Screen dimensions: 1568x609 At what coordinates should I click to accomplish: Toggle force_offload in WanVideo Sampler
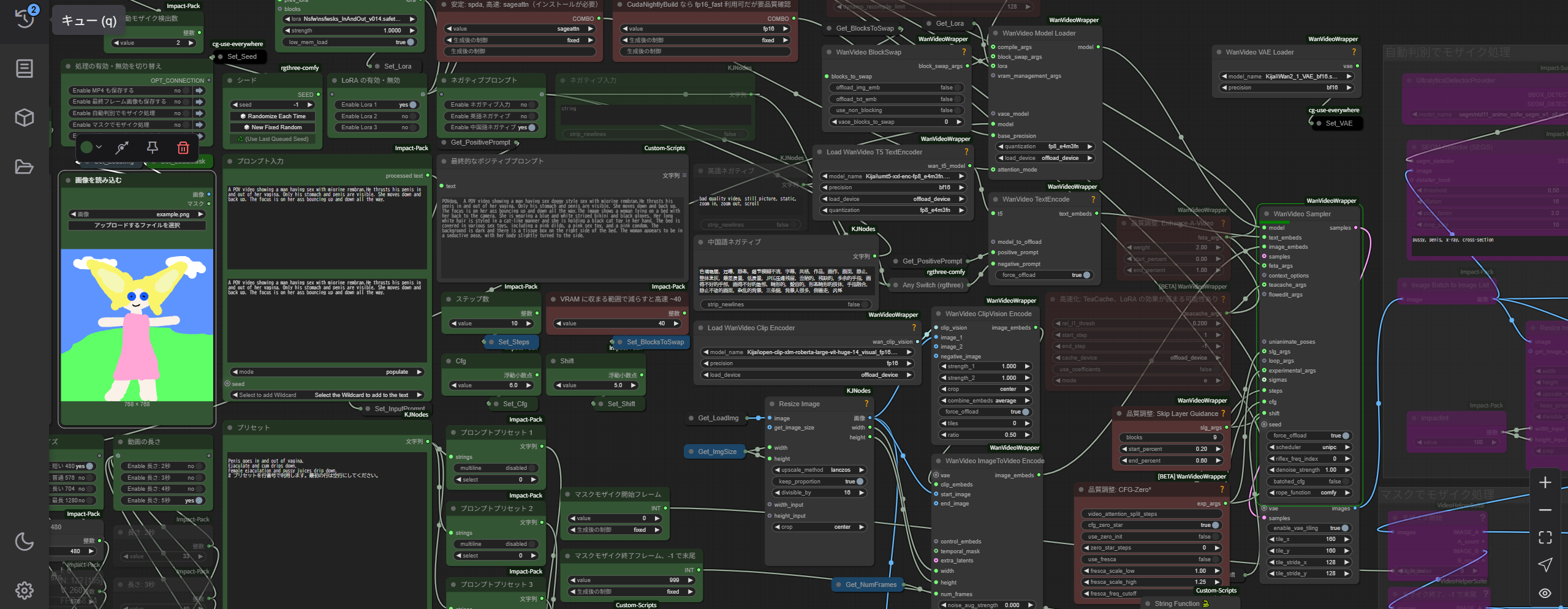[1310, 436]
